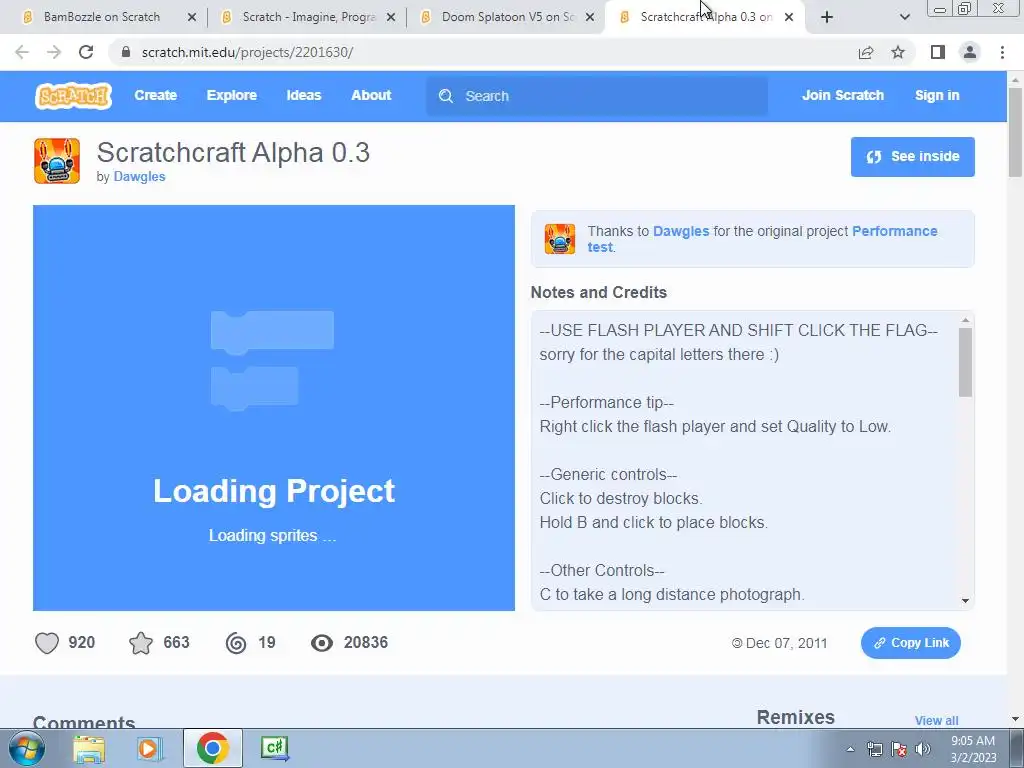Click the search magnifier icon
The image size is (1024, 768).
point(446,96)
